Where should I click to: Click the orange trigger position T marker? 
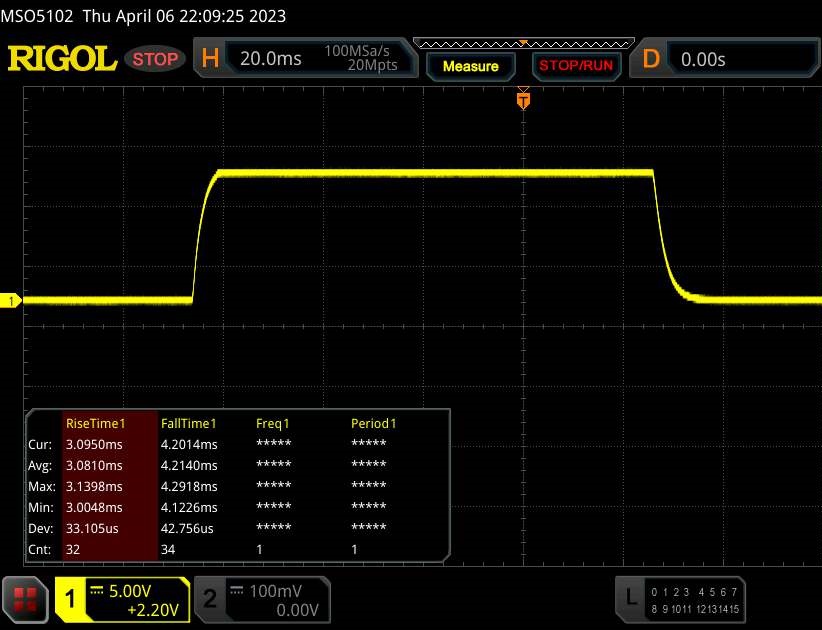(x=523, y=100)
